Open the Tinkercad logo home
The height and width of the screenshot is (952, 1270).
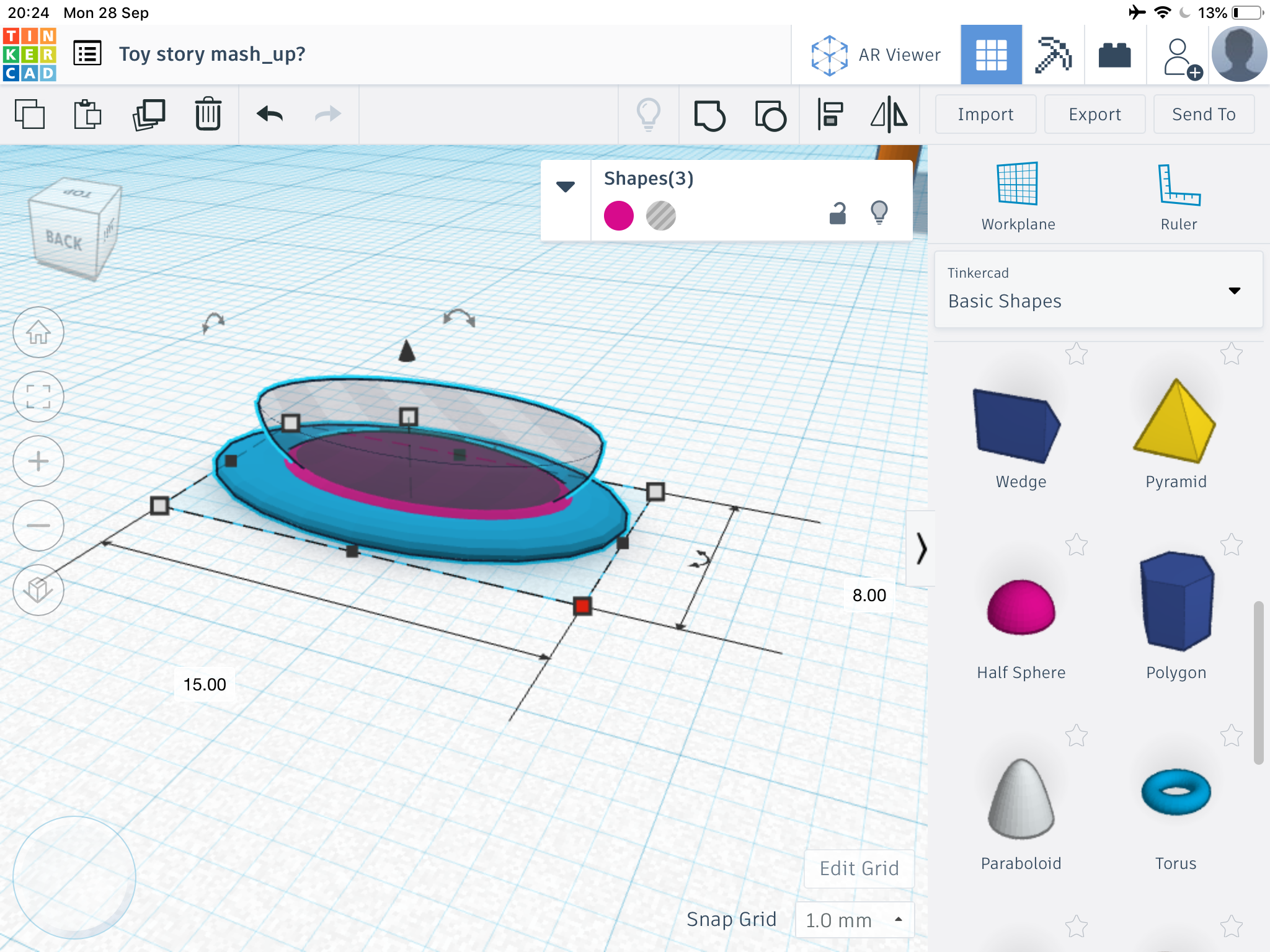pyautogui.click(x=30, y=55)
